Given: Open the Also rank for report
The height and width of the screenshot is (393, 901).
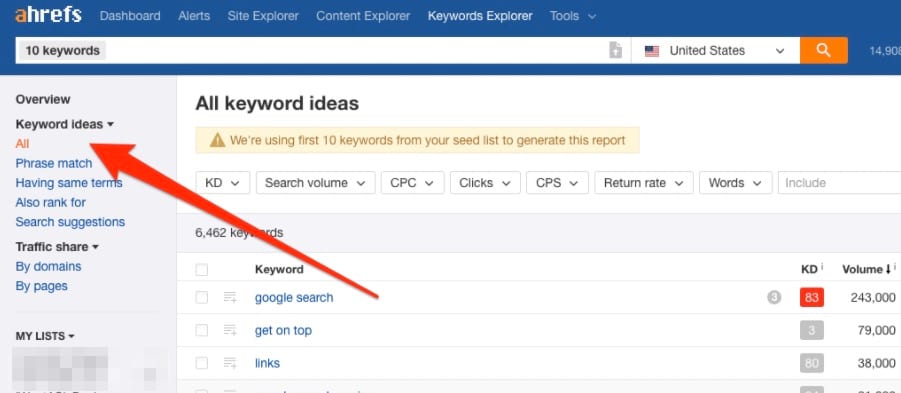Looking at the screenshot, I should point(51,202).
